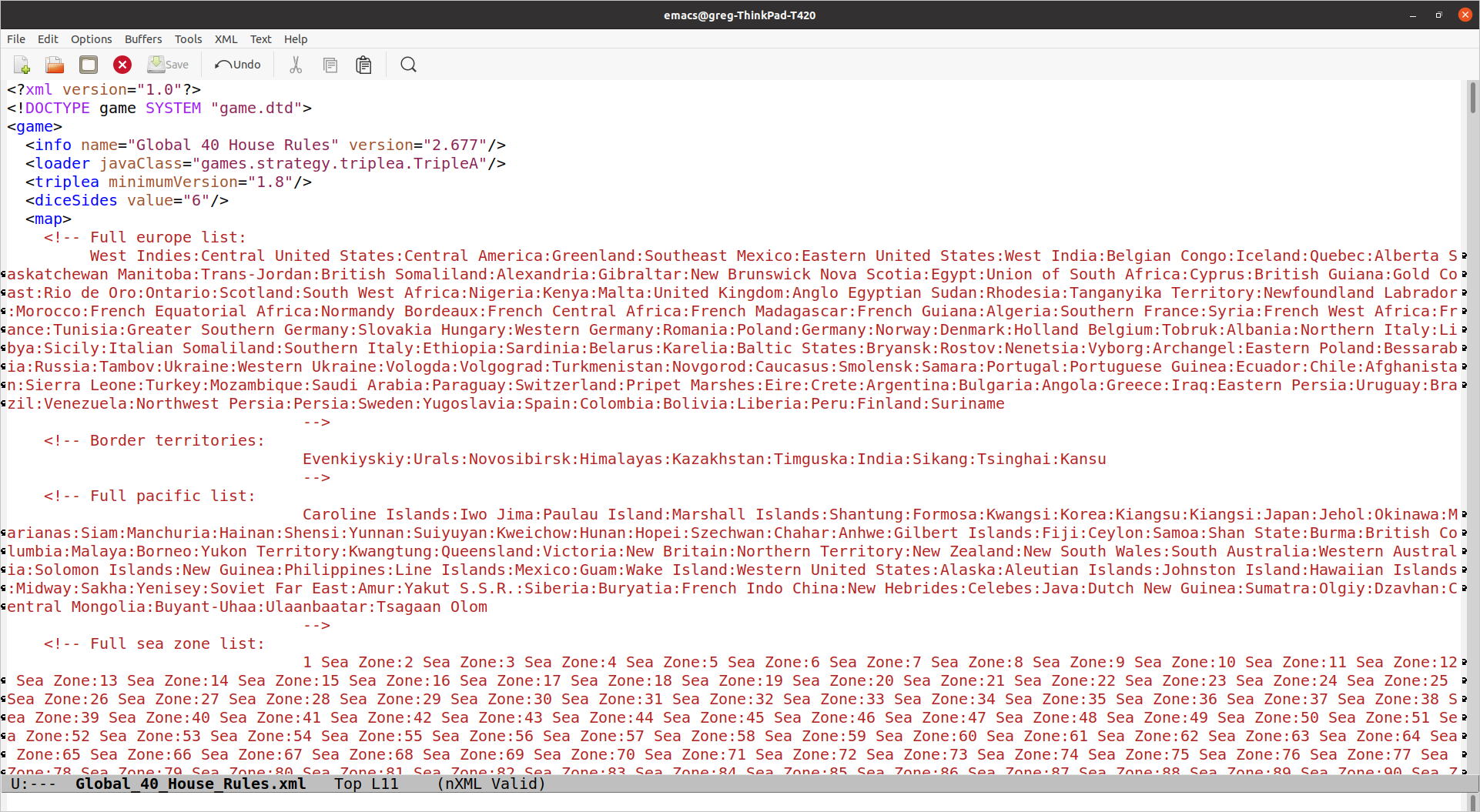Screen dimensions: 1480x812
Task: Click the word Suriname ending the europe list
Action: click(968, 403)
